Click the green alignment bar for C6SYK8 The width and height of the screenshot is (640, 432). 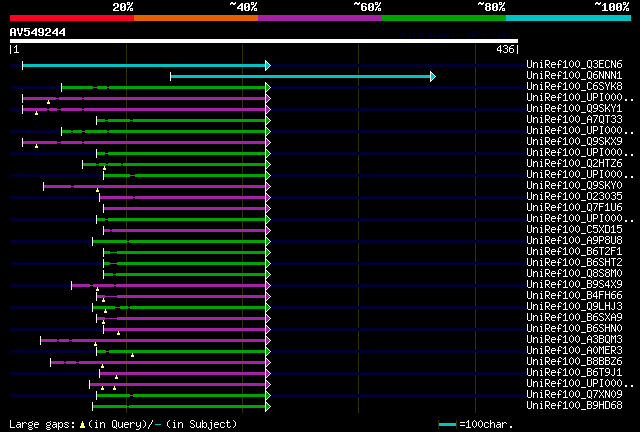pyautogui.click(x=164, y=87)
